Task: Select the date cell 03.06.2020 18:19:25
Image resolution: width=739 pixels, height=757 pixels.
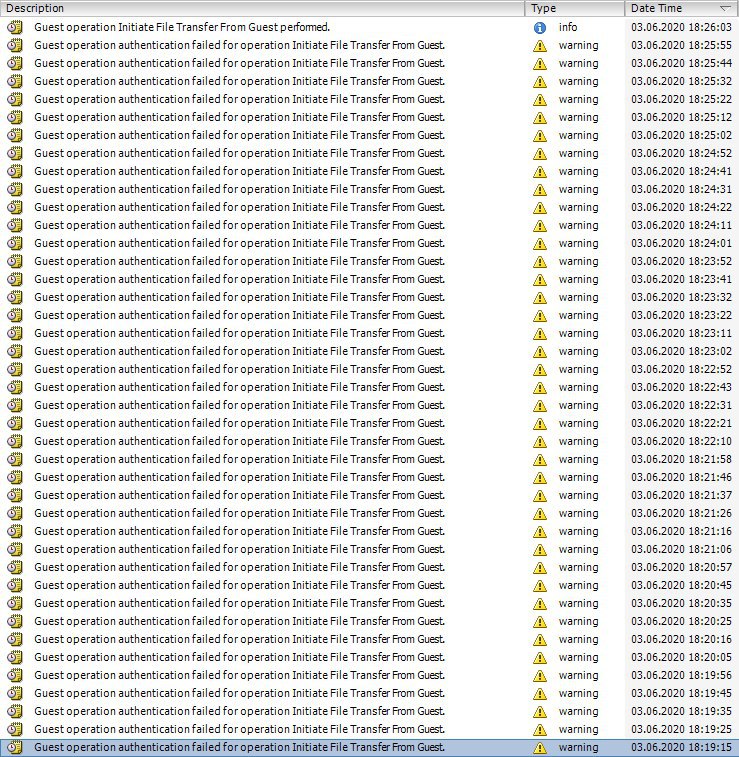Action: (x=682, y=729)
